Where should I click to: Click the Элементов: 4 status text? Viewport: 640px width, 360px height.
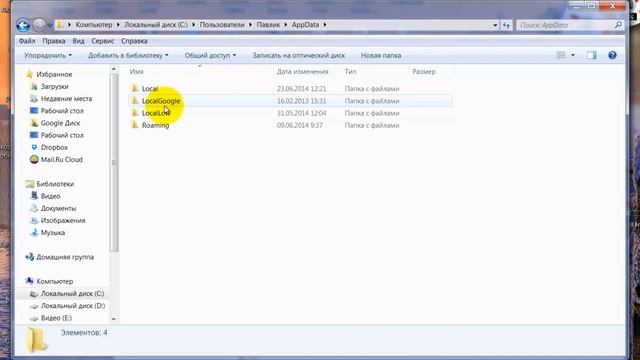(x=84, y=333)
